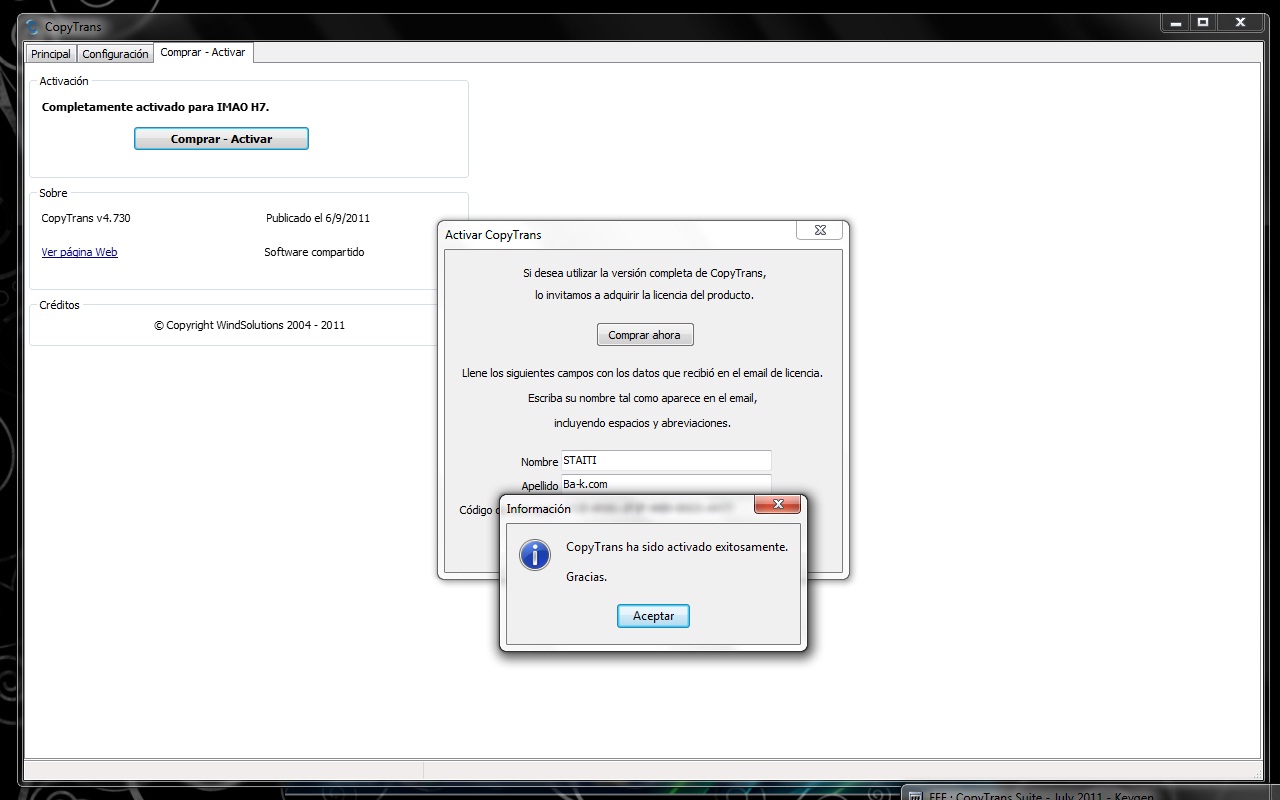The height and width of the screenshot is (800, 1280).
Task: Select 'CopyTrans ha sido activado exitosamente.' message
Action: click(677, 547)
